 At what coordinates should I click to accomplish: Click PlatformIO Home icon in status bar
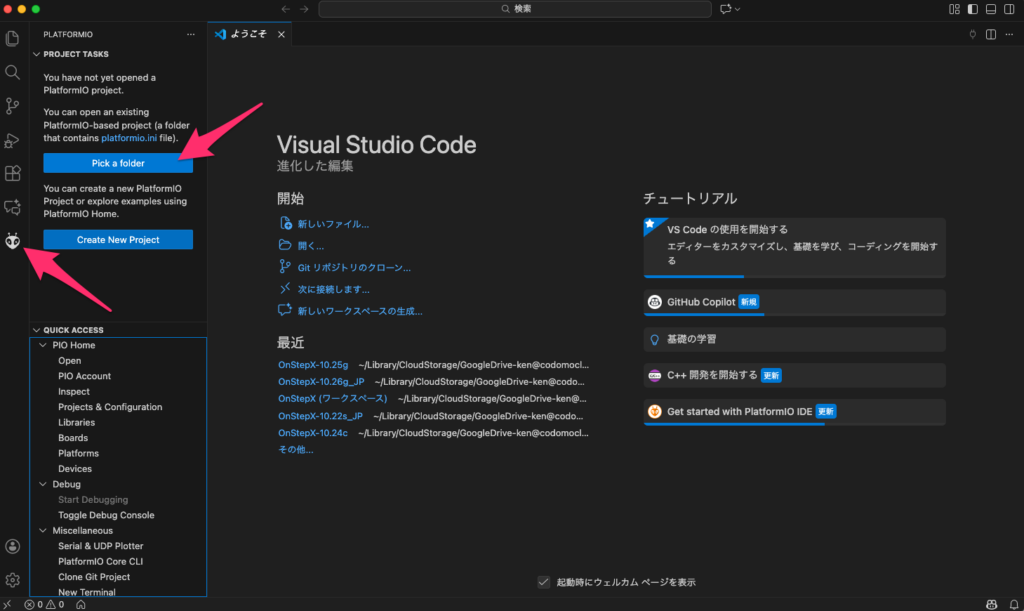(80, 604)
